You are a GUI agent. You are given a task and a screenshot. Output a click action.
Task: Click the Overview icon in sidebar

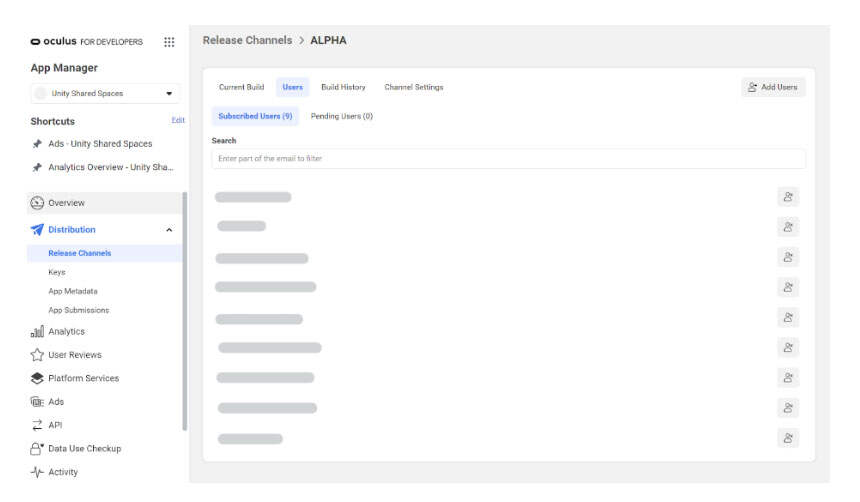(37, 203)
